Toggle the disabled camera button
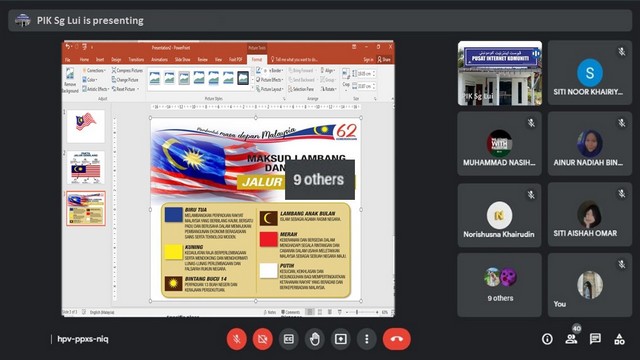The image size is (640, 360). [262, 339]
